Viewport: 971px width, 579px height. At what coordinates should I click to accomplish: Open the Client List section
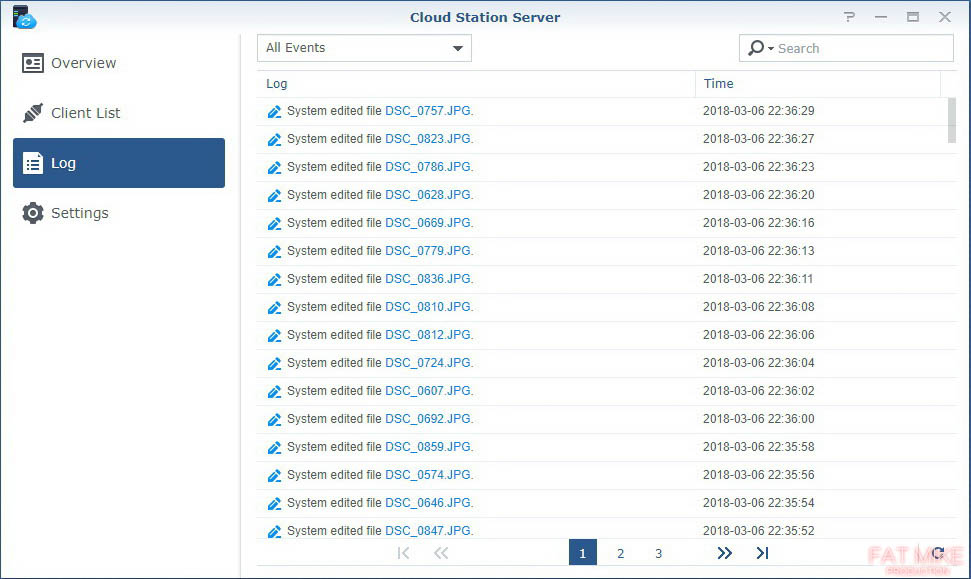119,113
